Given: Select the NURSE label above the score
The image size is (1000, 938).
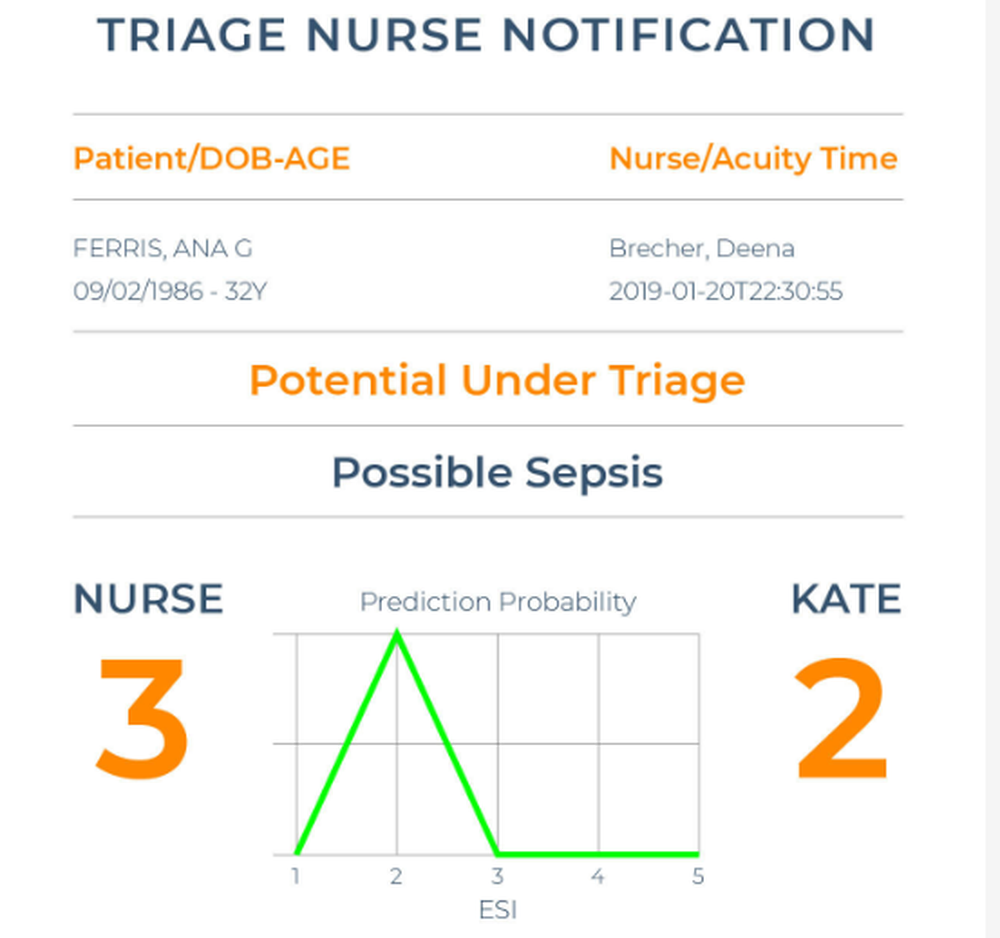Looking at the screenshot, I should (x=148, y=598).
